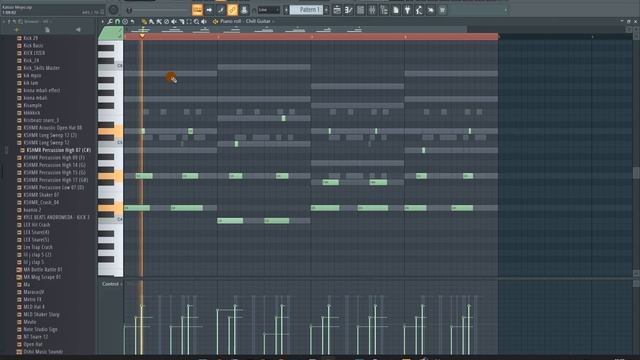Screen dimensions: 640x360
Task: Toggle the magnet snap button in piano roll
Action: pos(117,21)
